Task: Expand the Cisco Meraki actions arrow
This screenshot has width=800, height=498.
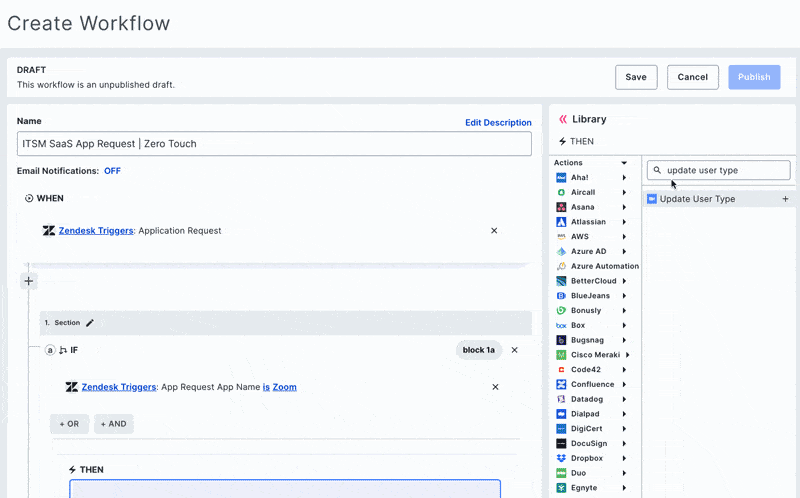Action: (628, 355)
